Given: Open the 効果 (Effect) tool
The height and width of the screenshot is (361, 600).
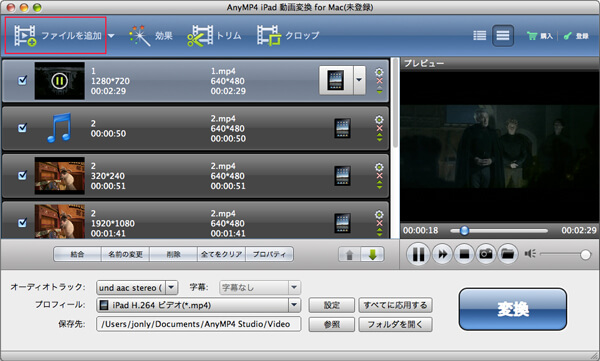Looking at the screenshot, I should click(x=151, y=36).
